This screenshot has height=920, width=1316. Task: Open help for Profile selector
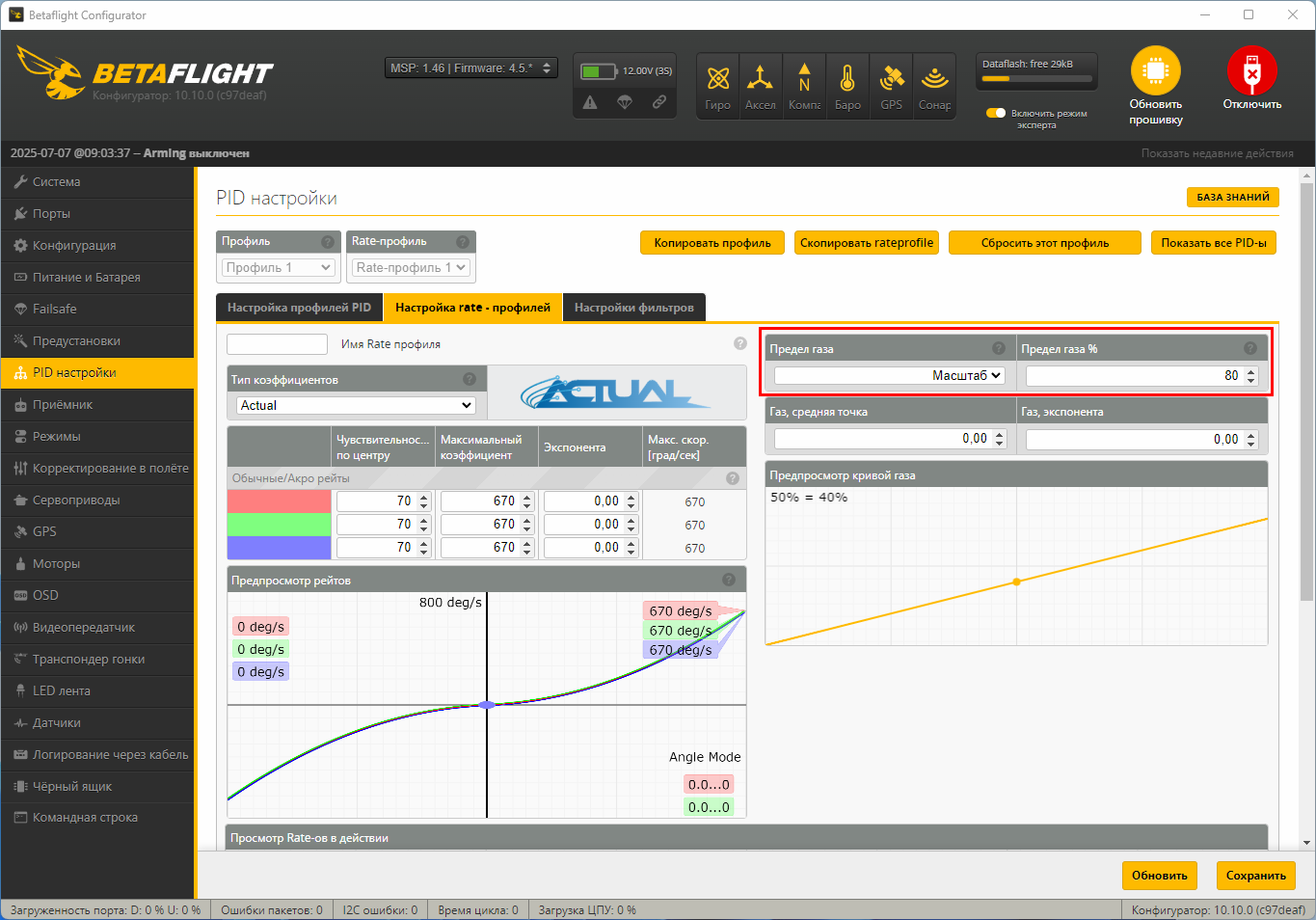328,242
